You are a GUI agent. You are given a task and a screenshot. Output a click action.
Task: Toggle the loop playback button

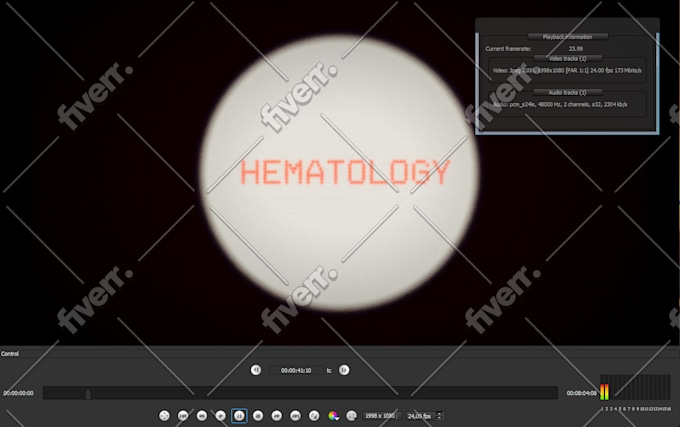314,416
